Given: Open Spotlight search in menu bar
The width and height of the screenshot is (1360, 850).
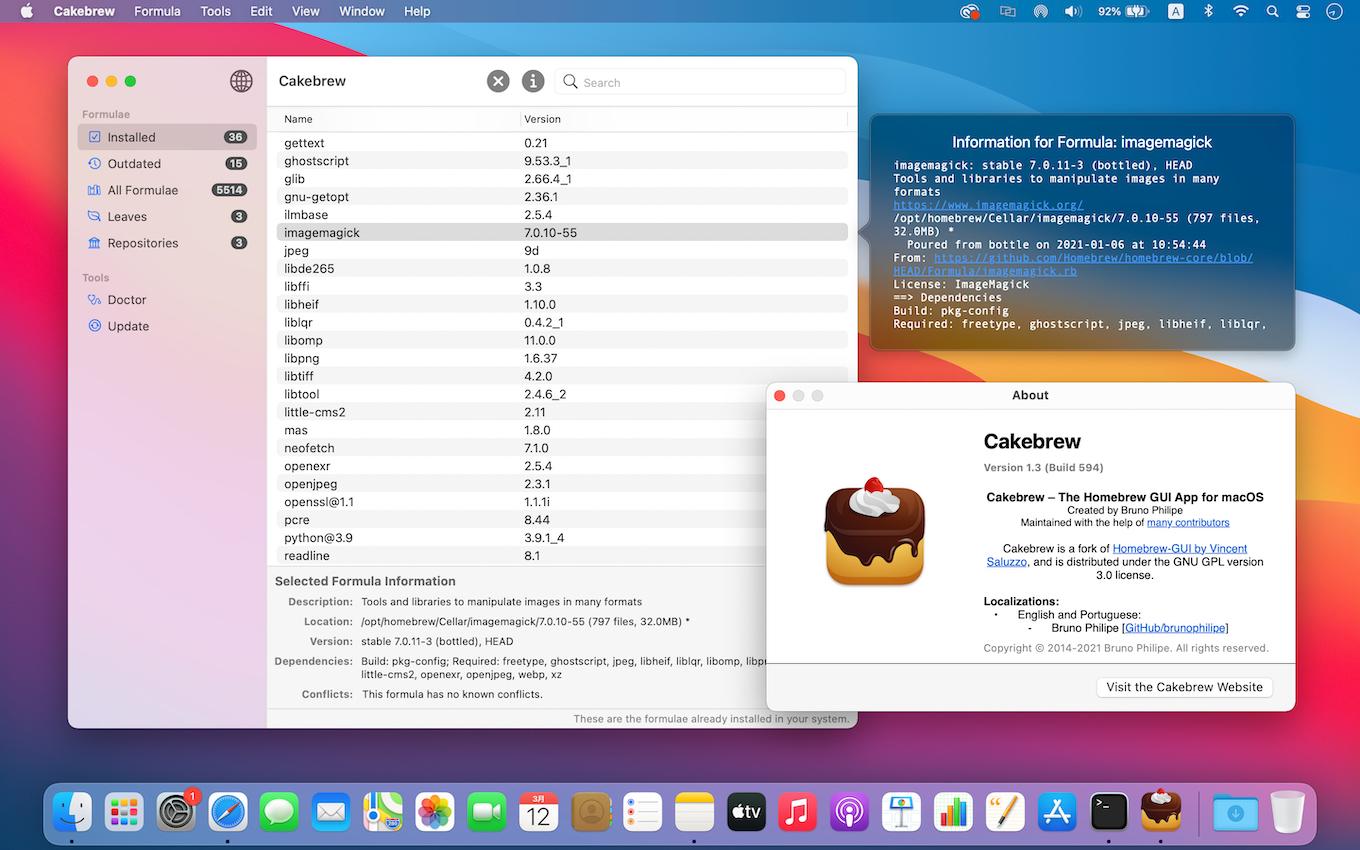Looking at the screenshot, I should point(1272,11).
